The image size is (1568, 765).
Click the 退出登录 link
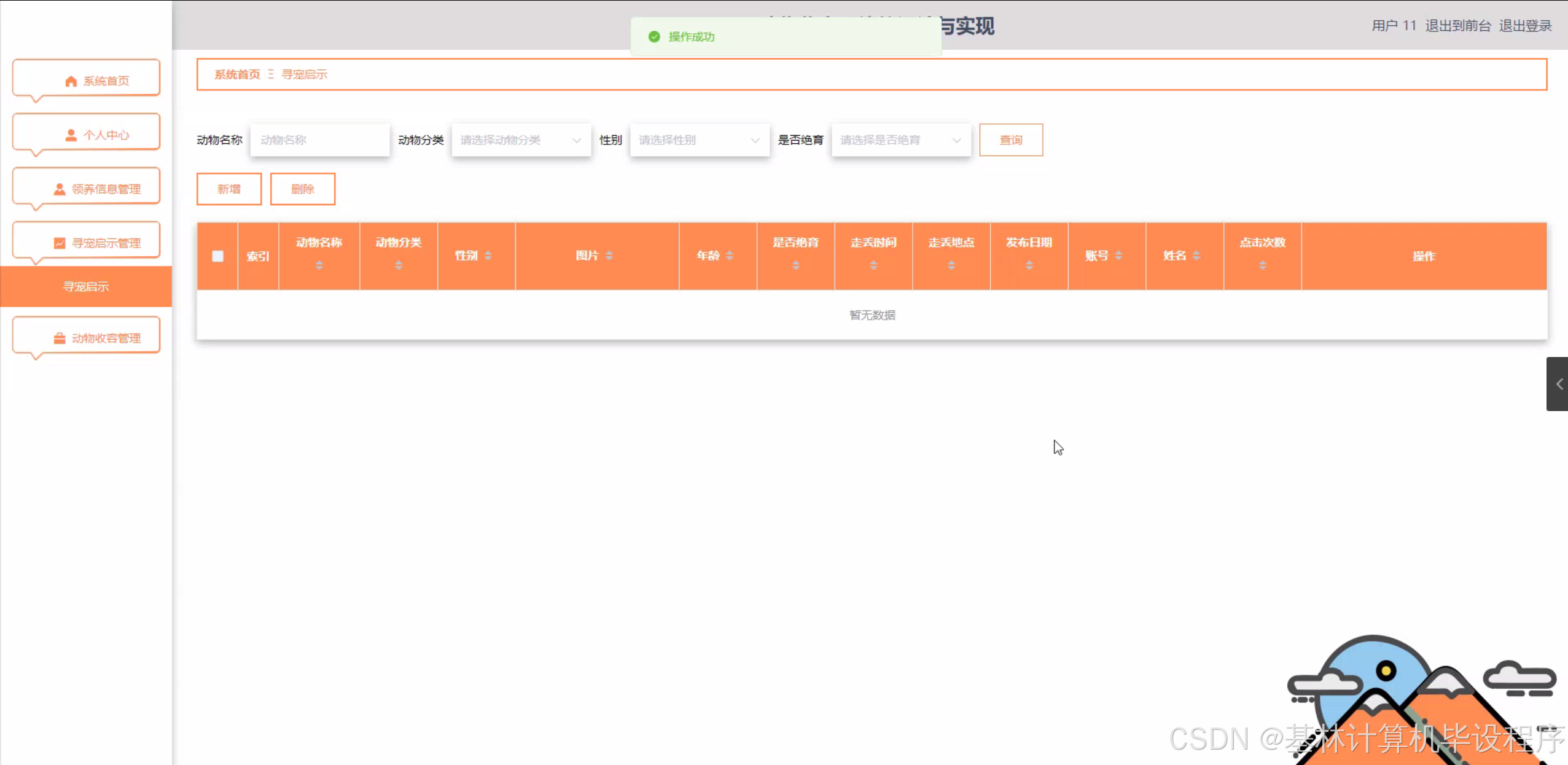tap(1525, 26)
